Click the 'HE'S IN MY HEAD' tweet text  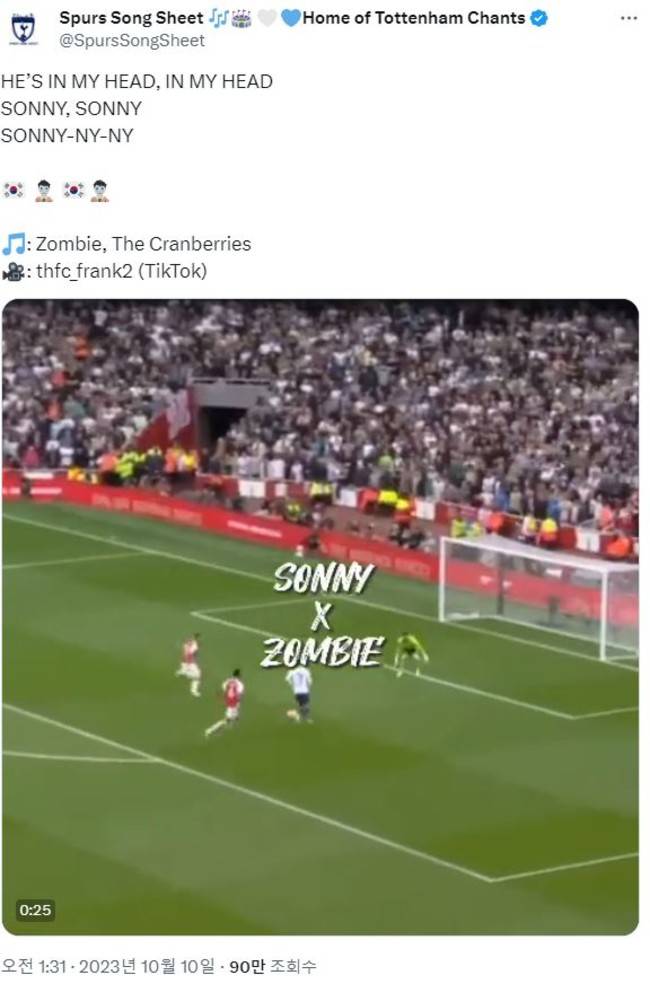click(137, 82)
